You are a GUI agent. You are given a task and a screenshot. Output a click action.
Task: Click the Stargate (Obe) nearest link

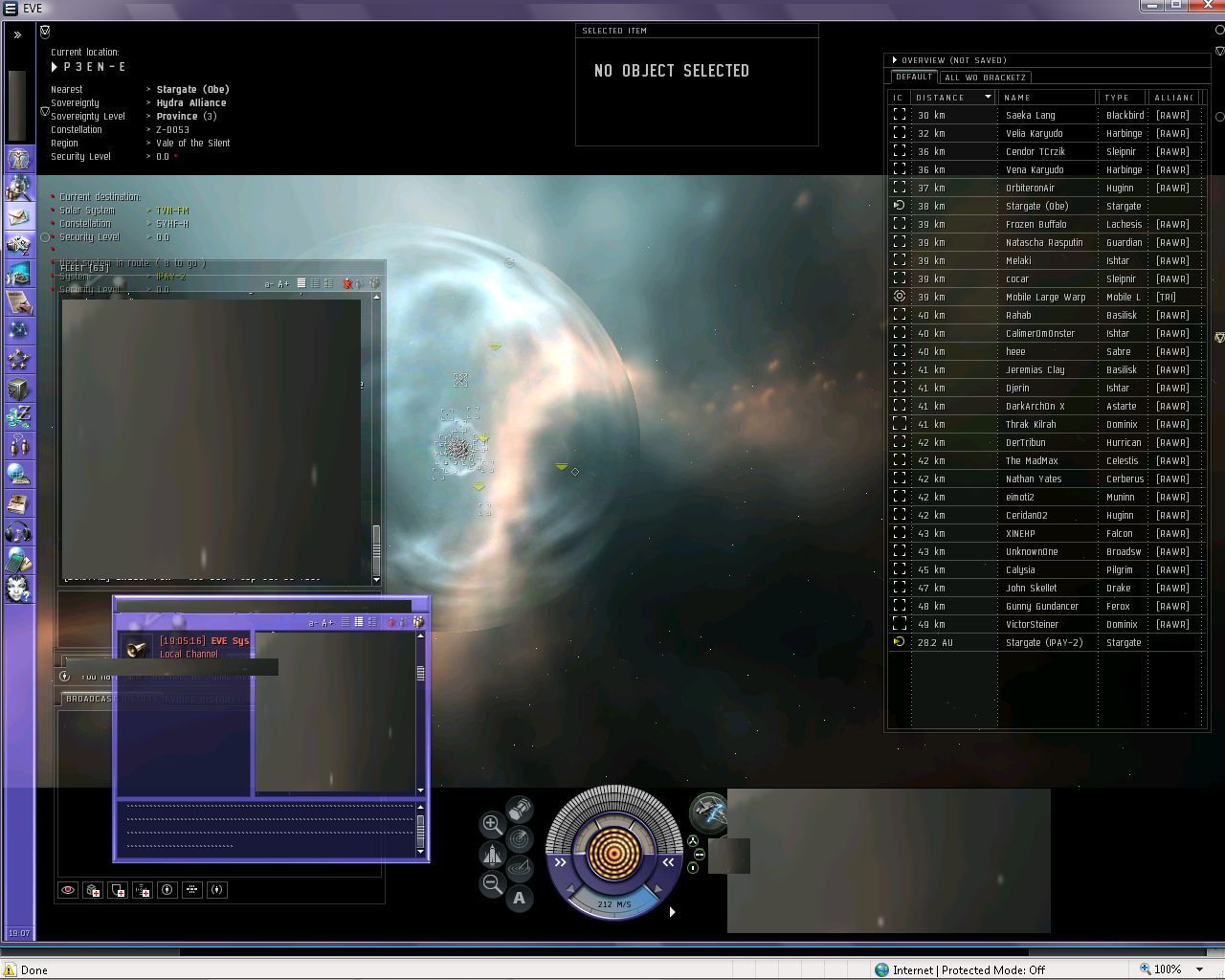tap(192, 90)
